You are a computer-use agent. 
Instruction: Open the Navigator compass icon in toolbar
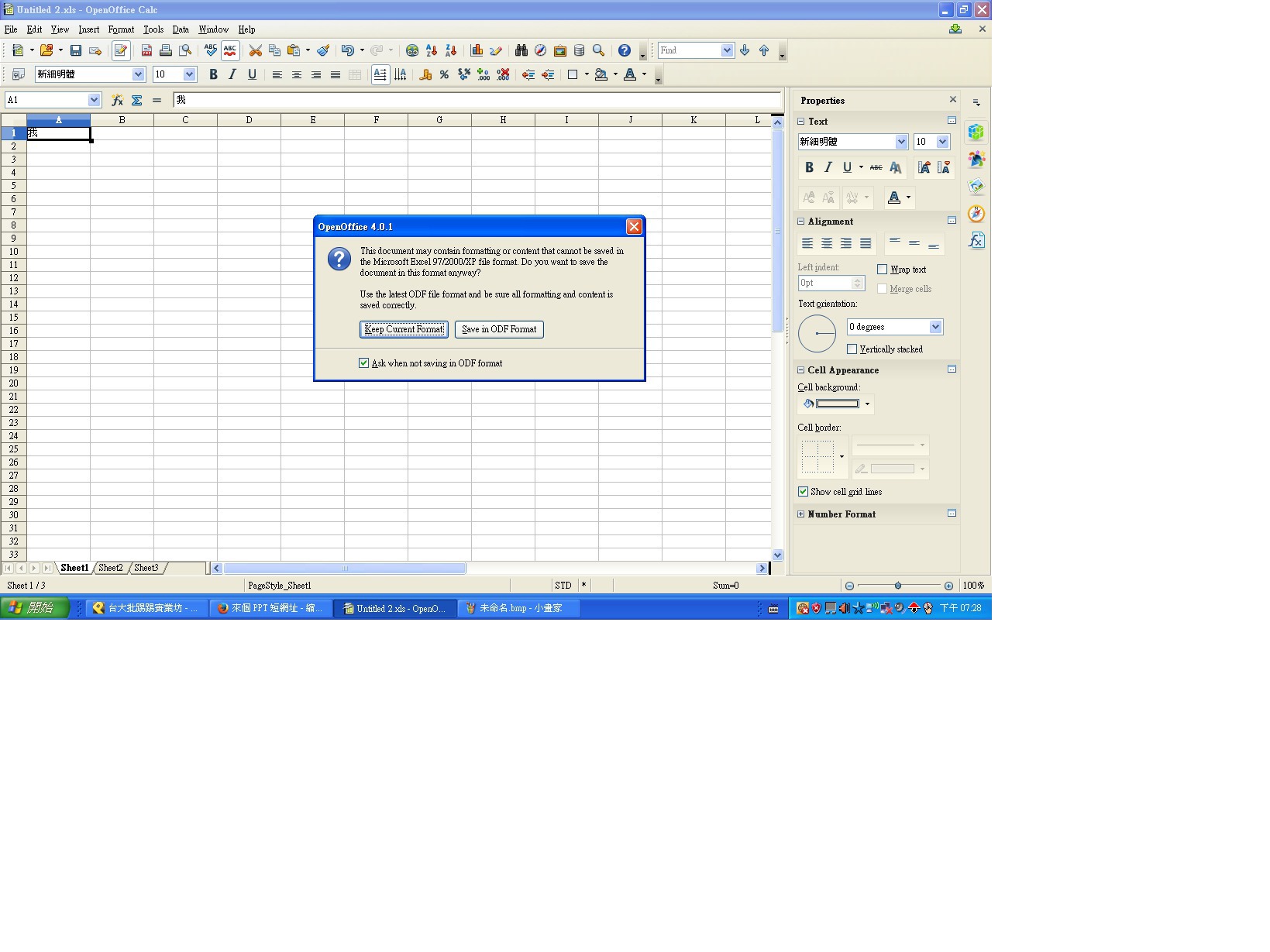coord(540,50)
